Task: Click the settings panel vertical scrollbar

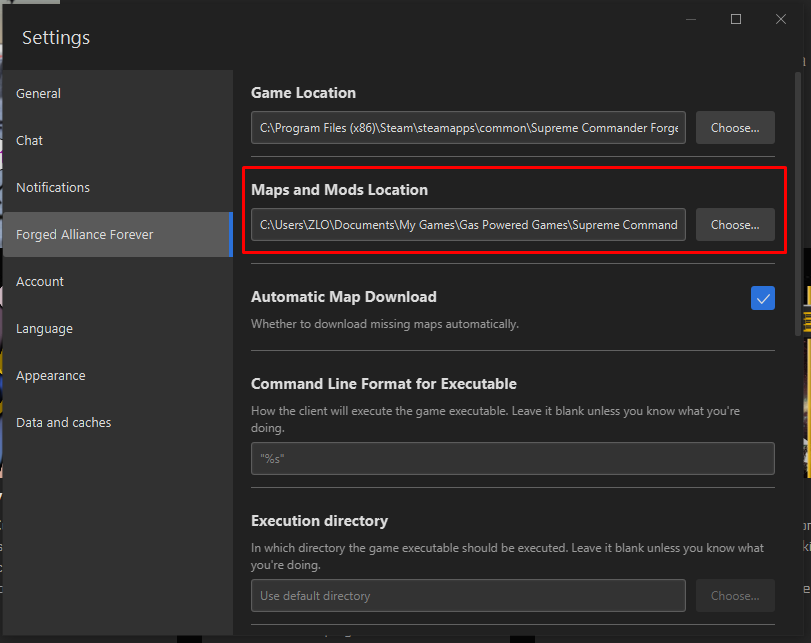Action: (x=798, y=204)
